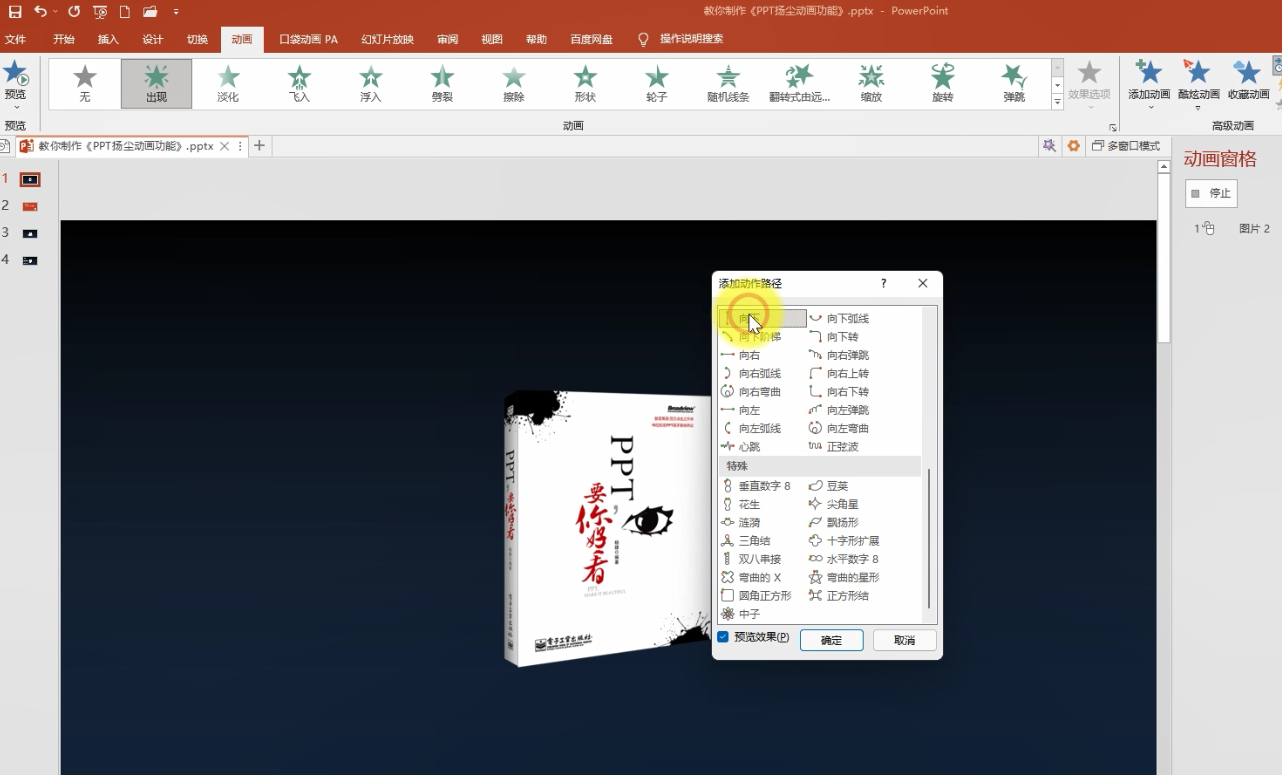Open the 幻灯片放映 tab
This screenshot has width=1282, height=775.
coord(387,40)
